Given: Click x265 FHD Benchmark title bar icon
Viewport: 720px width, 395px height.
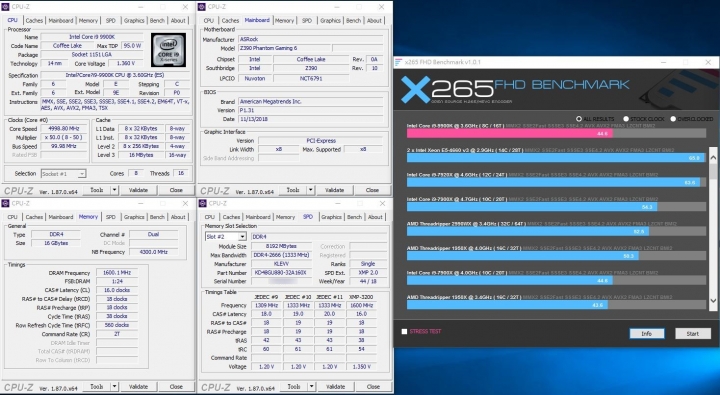Looking at the screenshot, I should pos(398,62).
